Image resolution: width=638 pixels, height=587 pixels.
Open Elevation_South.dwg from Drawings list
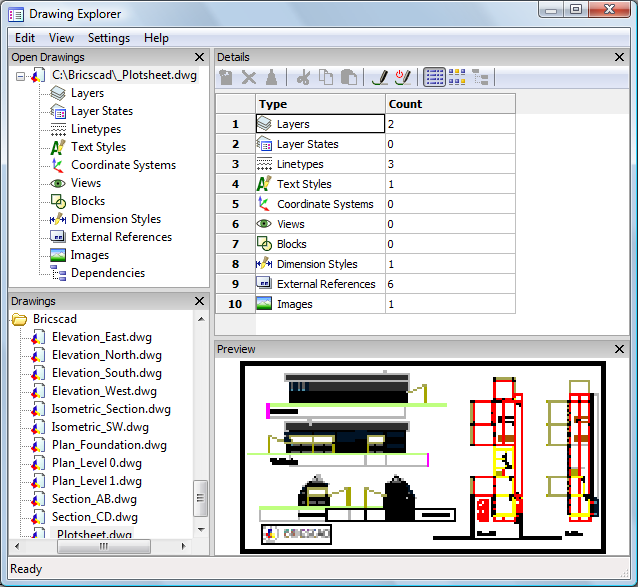point(107,373)
